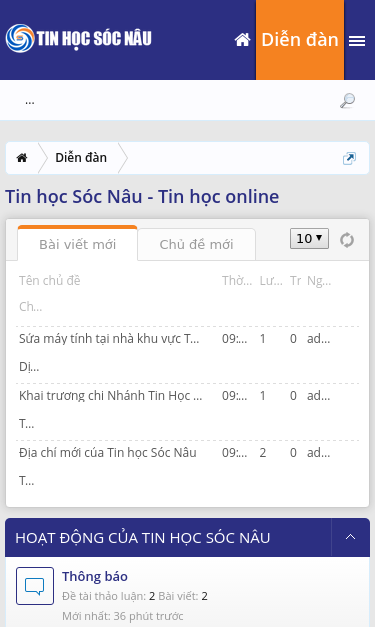Image resolution: width=375 pixels, height=627 pixels.
Task: Open the 10 items count dropdown
Action: tap(309, 238)
